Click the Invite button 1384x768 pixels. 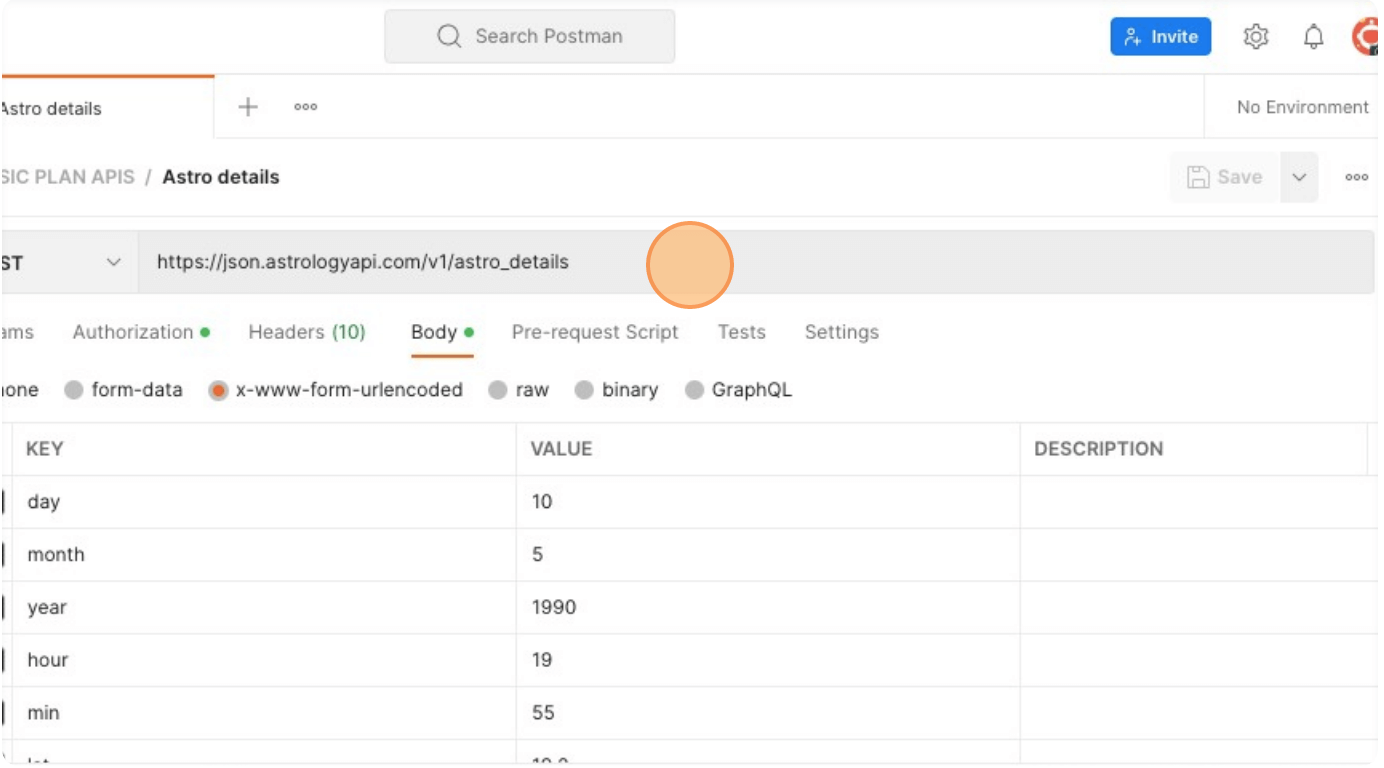[x=1160, y=36]
